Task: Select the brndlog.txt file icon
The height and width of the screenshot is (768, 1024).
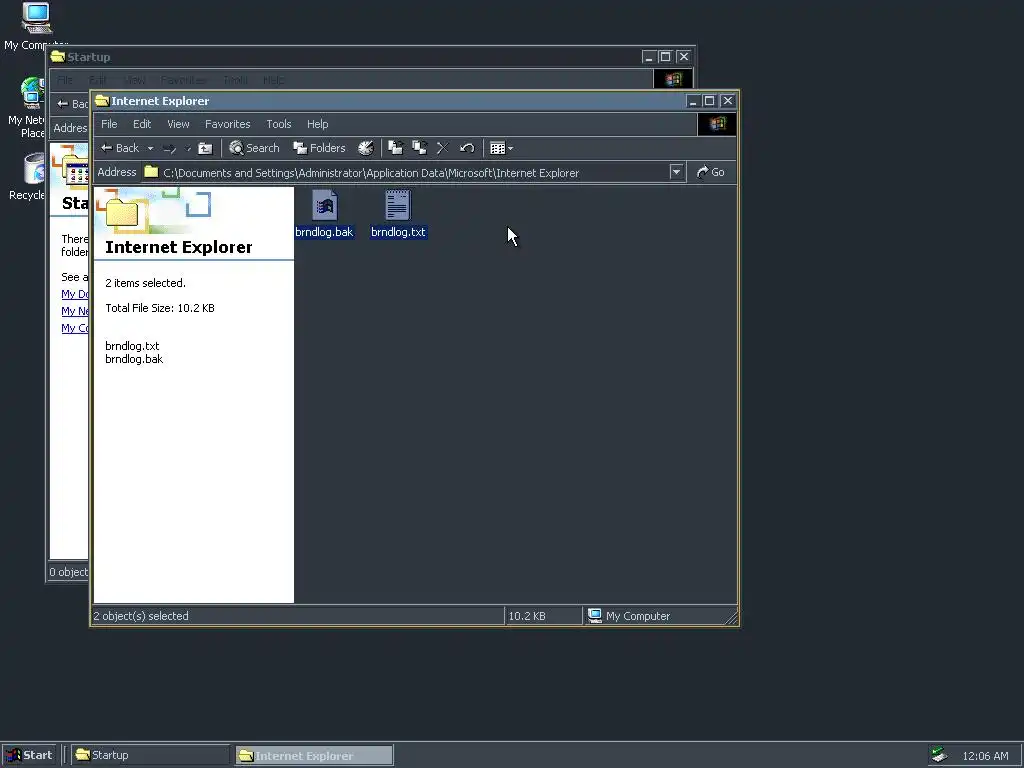Action: tap(398, 205)
